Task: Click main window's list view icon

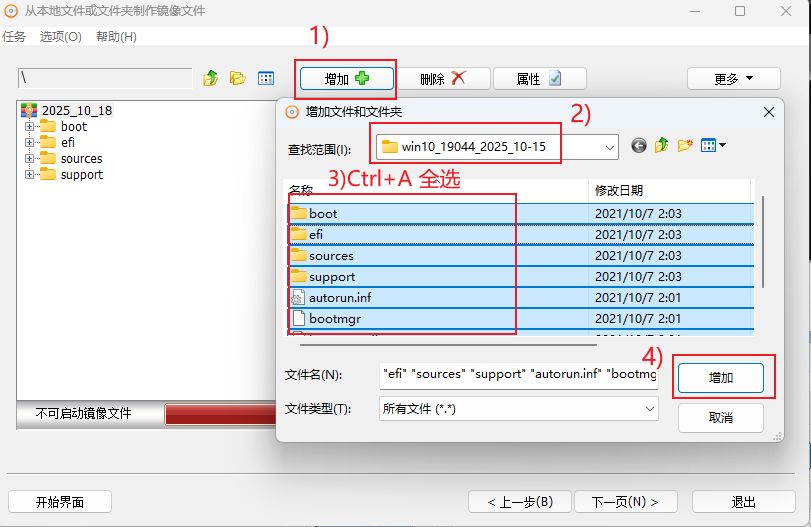Action: 266,78
